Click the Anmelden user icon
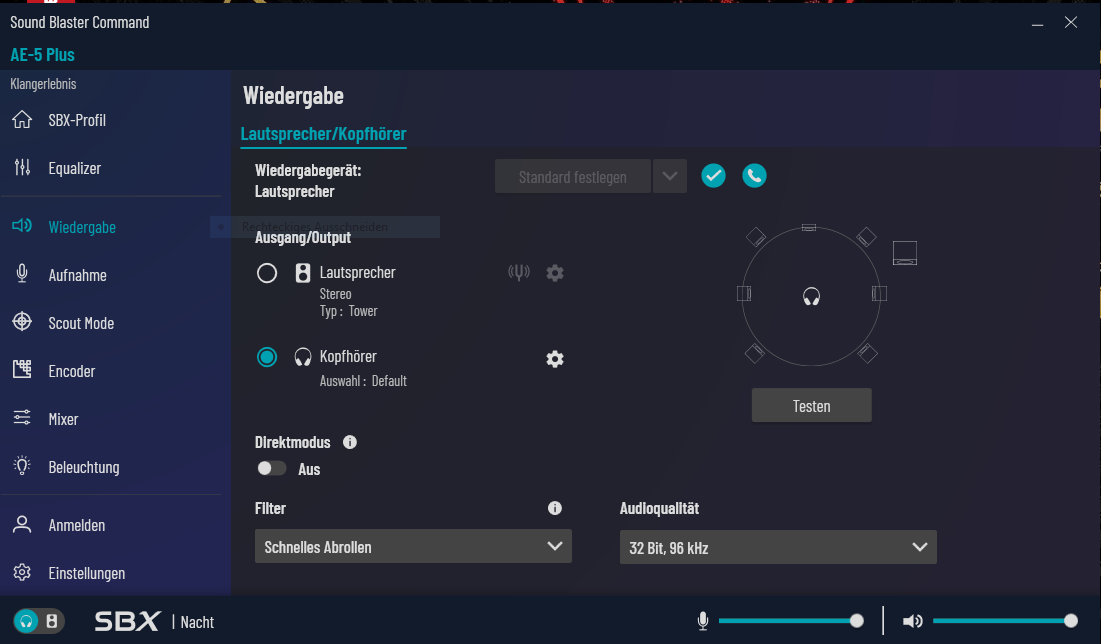The height and width of the screenshot is (644, 1101). coord(22,524)
